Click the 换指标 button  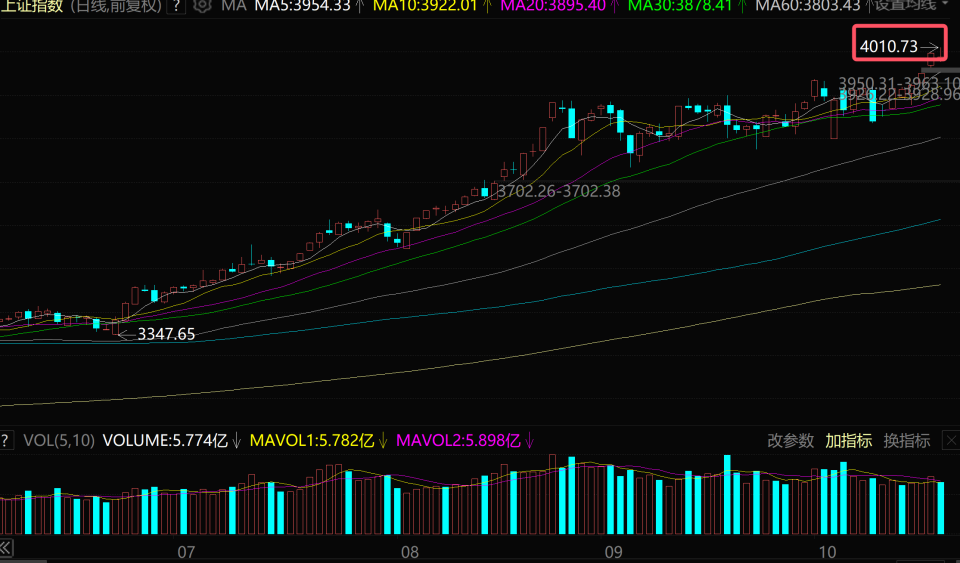[907, 441]
